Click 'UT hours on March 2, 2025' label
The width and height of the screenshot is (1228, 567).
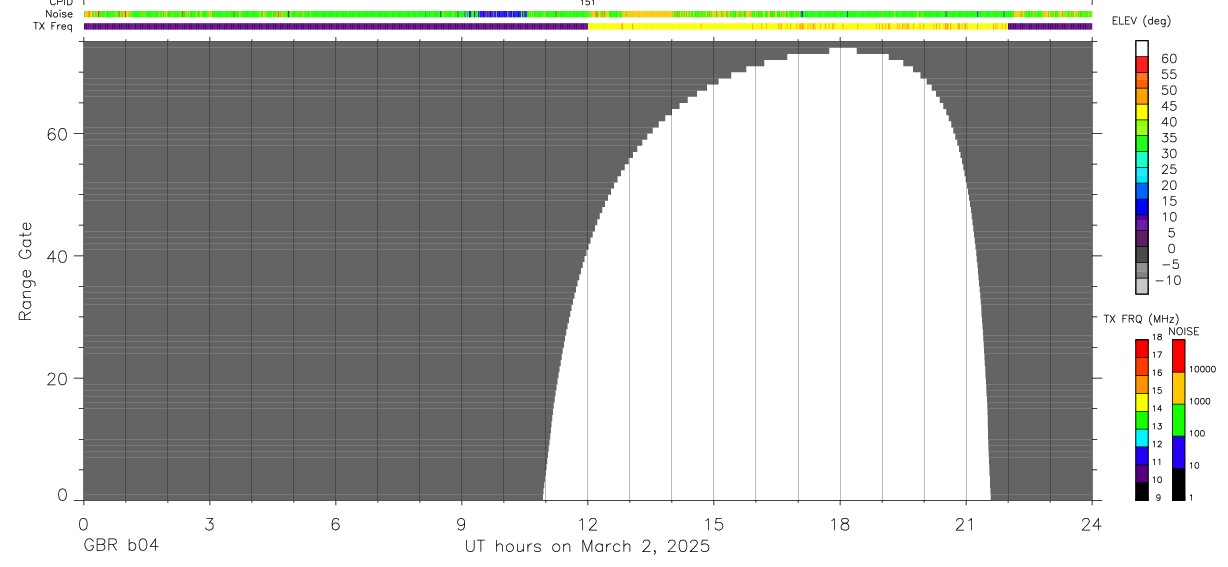[587, 547]
